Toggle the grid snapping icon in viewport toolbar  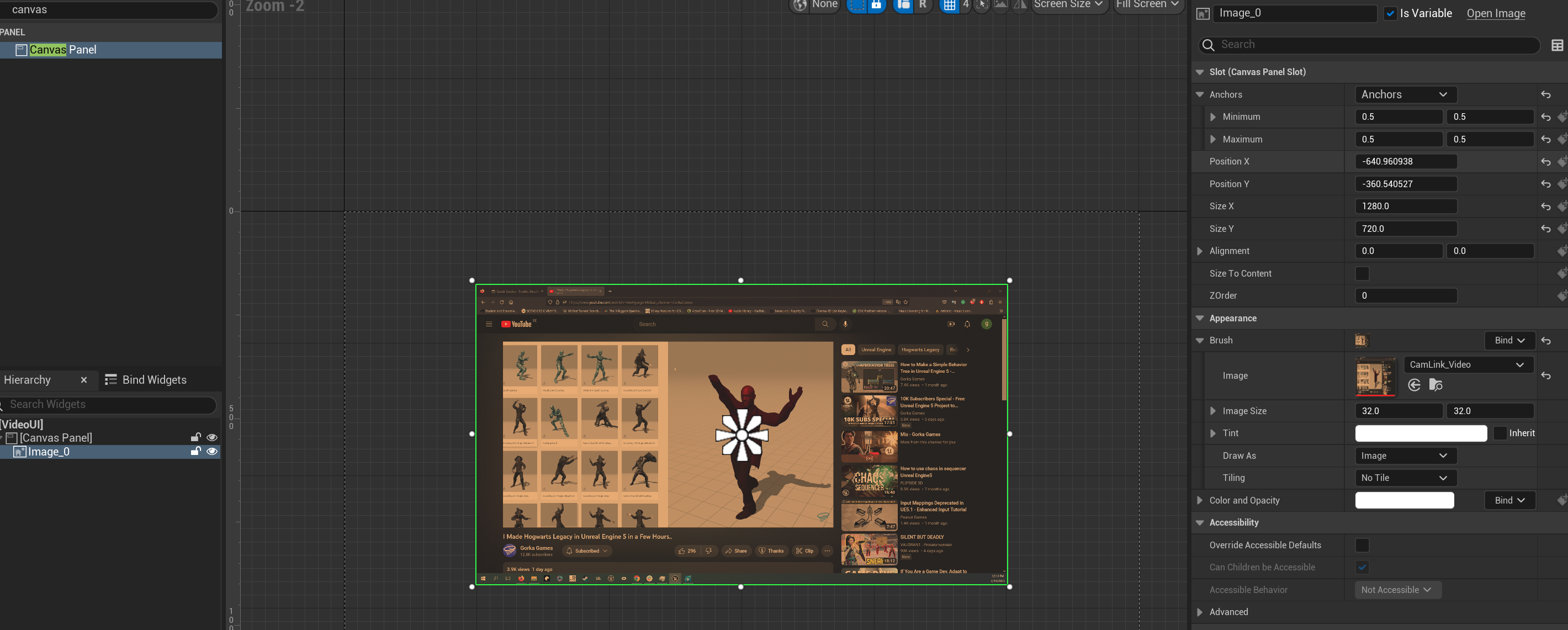point(949,5)
